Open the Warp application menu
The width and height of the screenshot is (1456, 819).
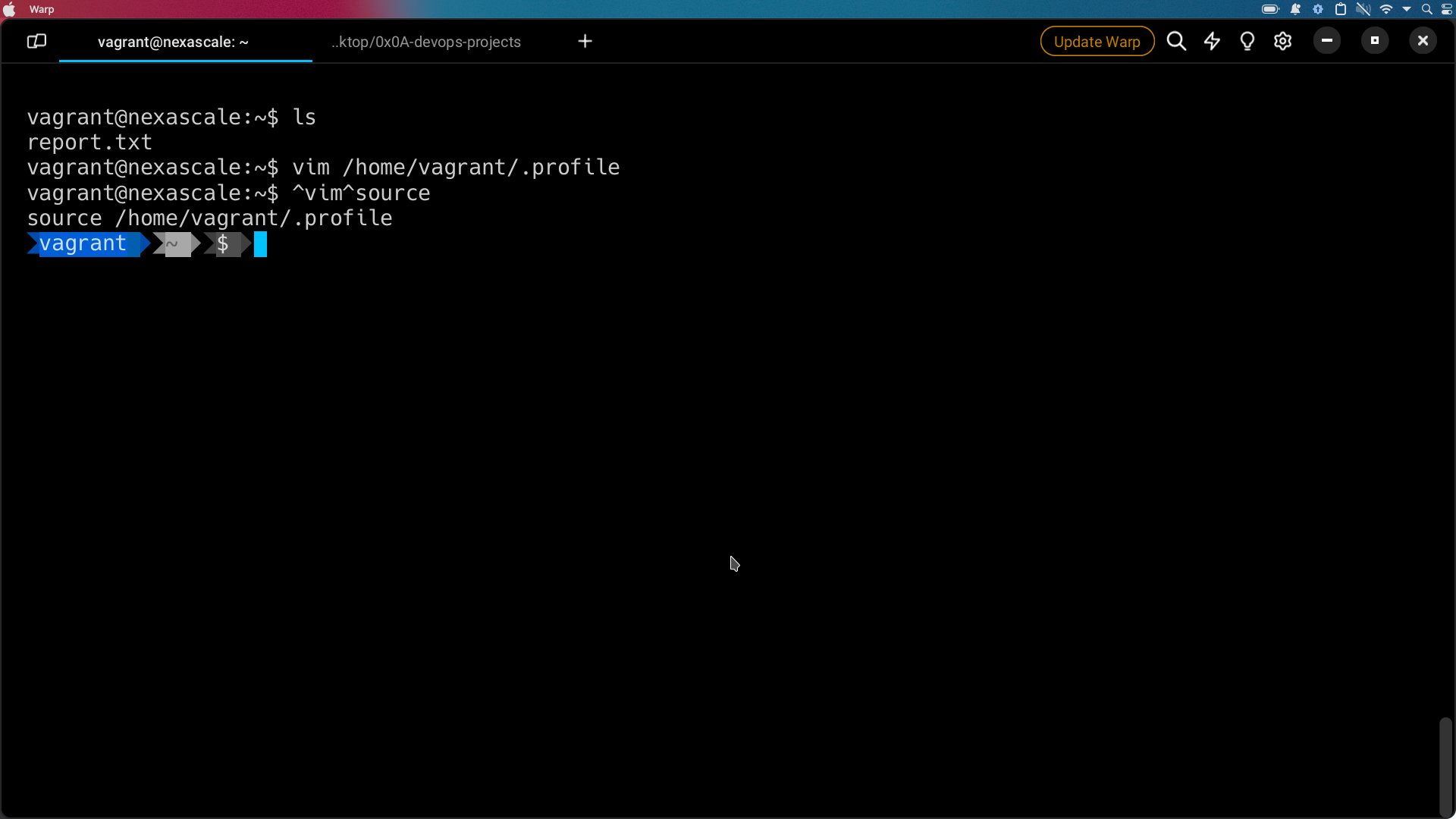click(42, 9)
